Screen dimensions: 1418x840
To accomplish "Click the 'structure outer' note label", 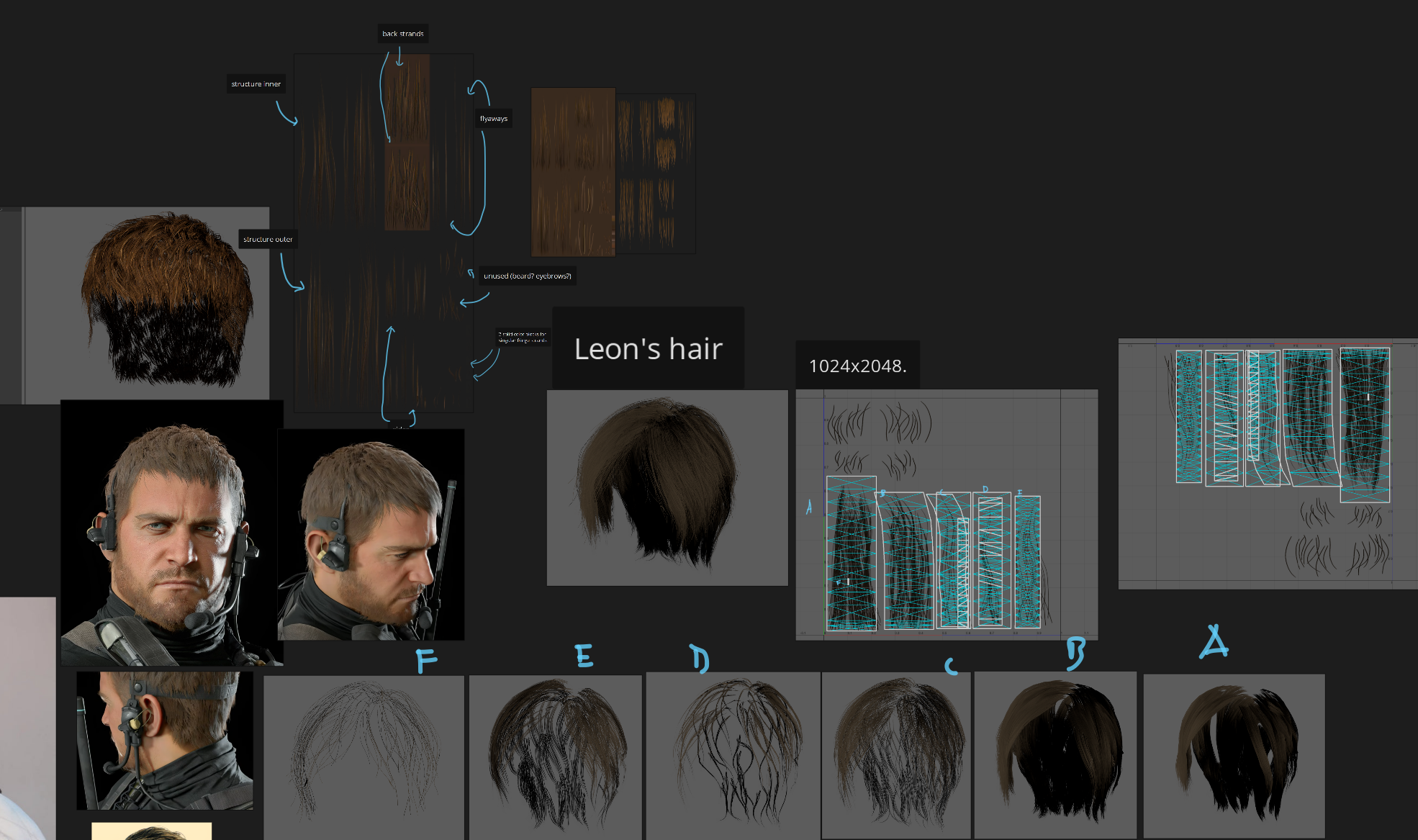I will tap(268, 240).
